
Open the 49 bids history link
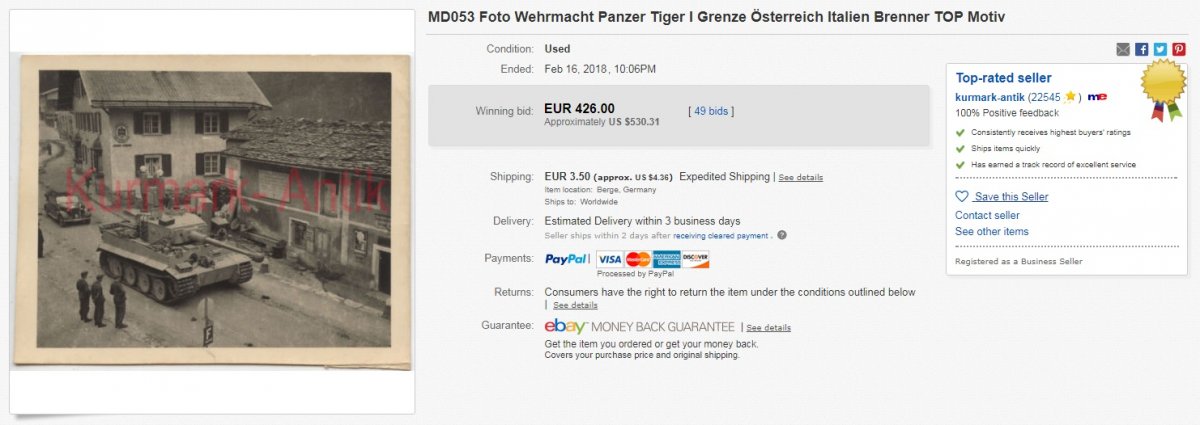(x=711, y=111)
